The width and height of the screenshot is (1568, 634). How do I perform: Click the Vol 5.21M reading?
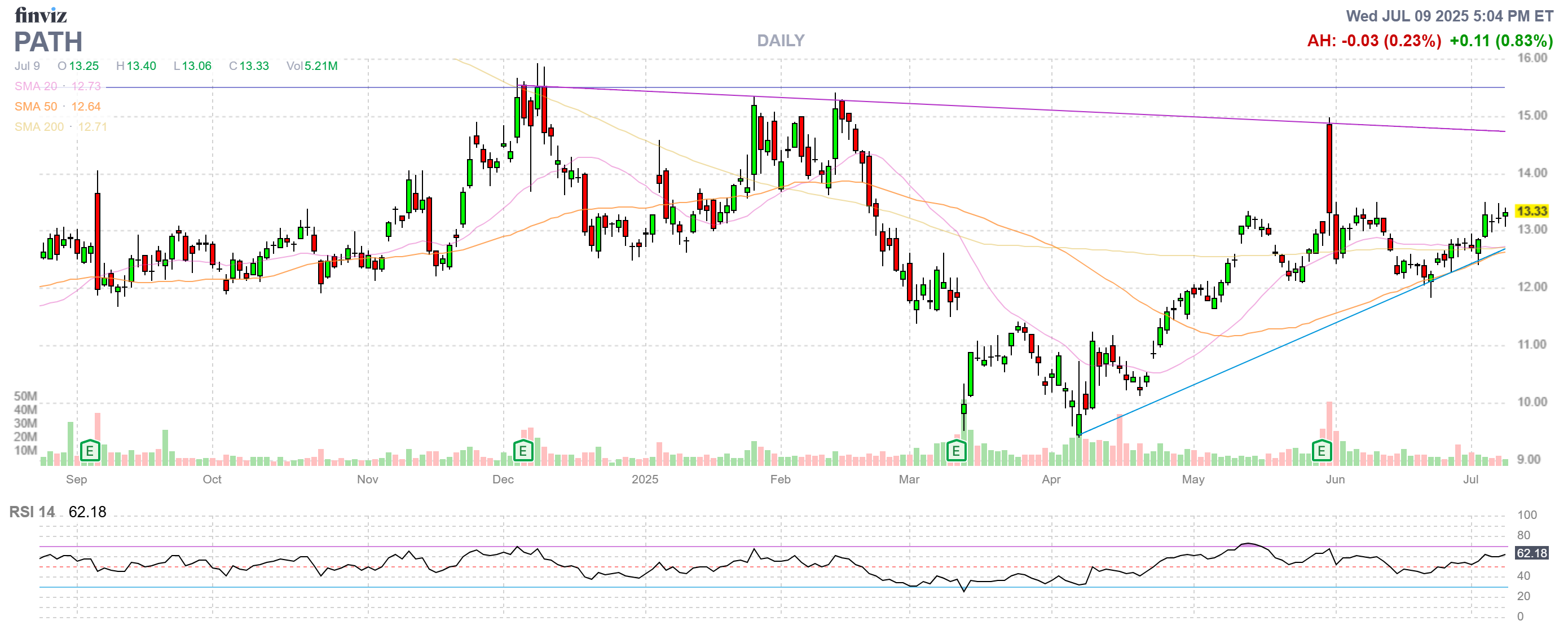(312, 65)
